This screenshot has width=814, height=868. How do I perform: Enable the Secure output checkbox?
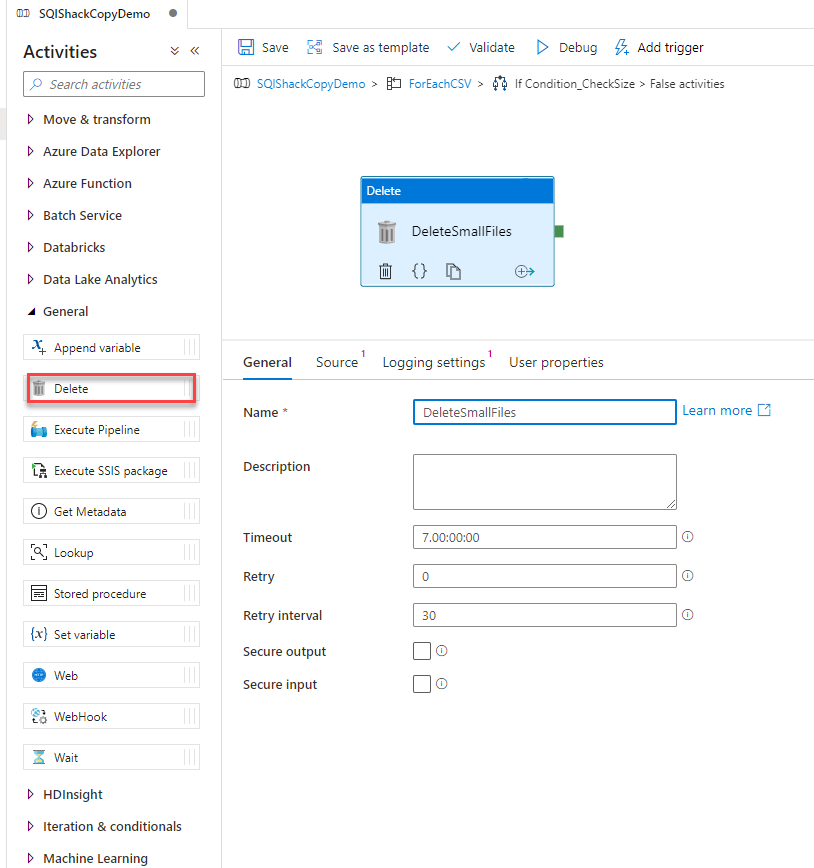tap(422, 651)
